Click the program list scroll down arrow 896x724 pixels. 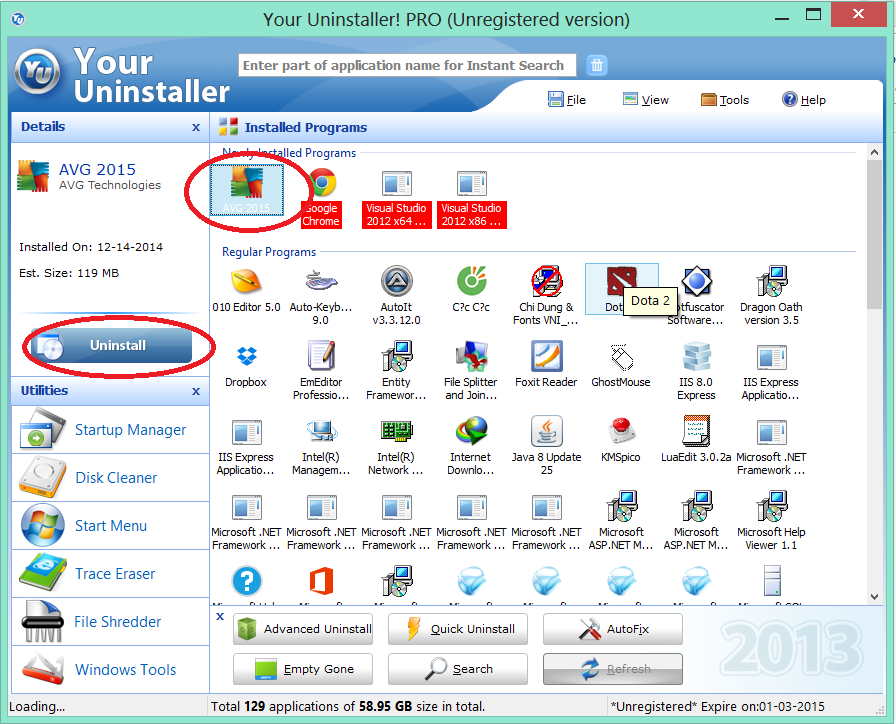[874, 597]
